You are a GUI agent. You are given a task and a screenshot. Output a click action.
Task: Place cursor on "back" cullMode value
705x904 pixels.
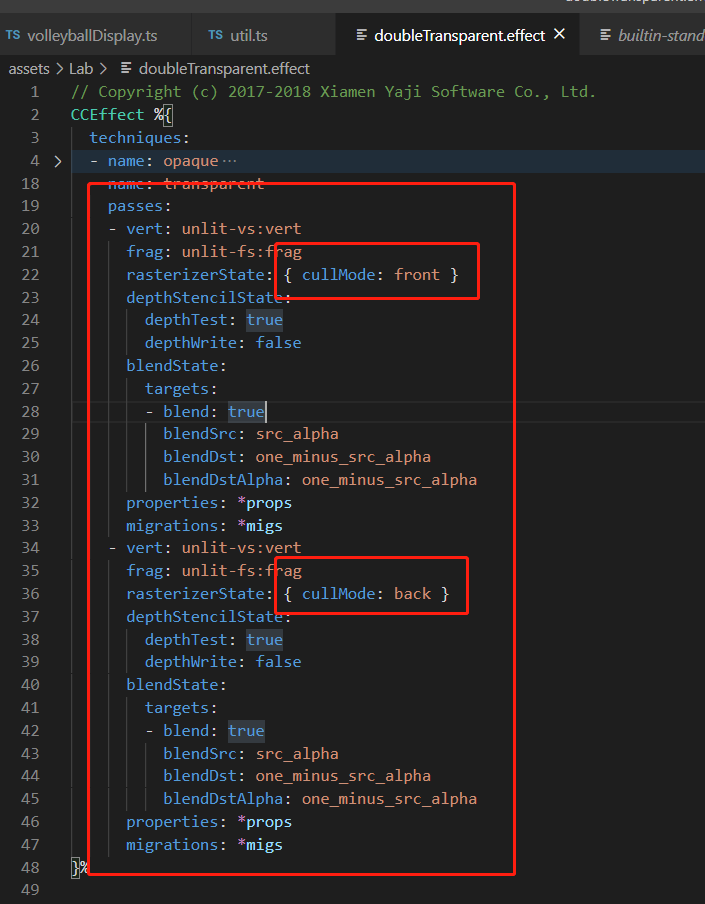click(x=412, y=594)
